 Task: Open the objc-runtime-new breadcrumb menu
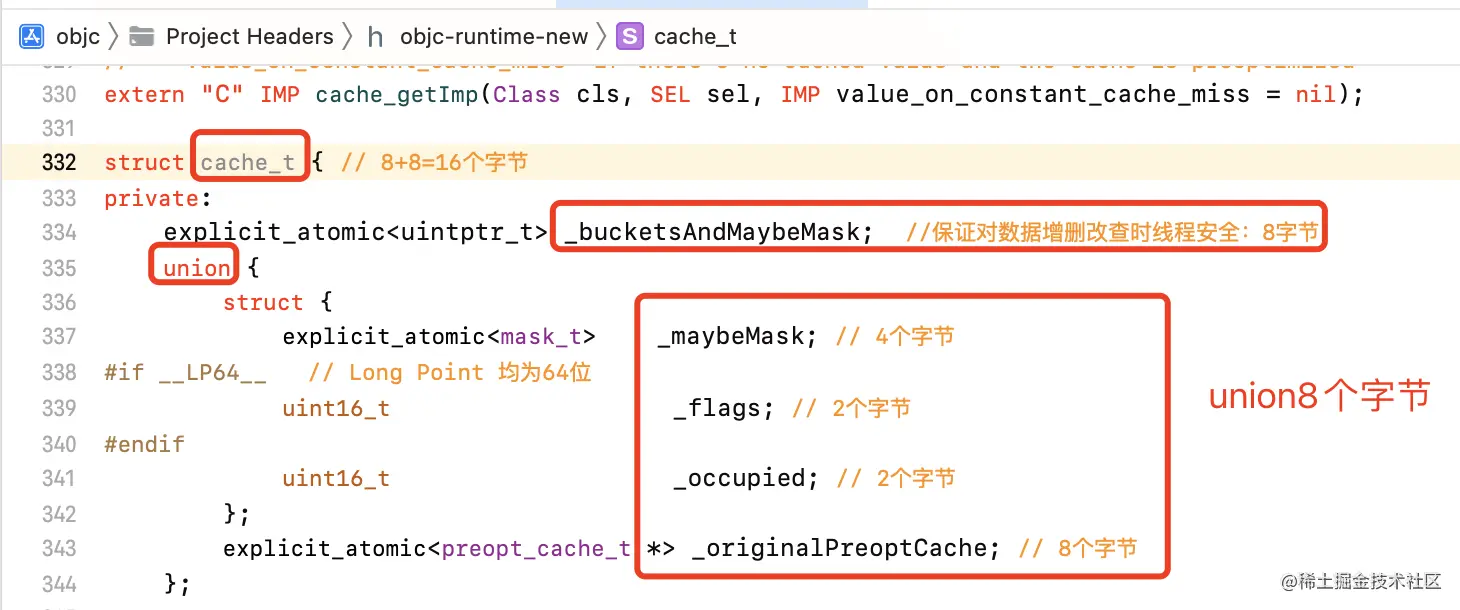pos(494,37)
